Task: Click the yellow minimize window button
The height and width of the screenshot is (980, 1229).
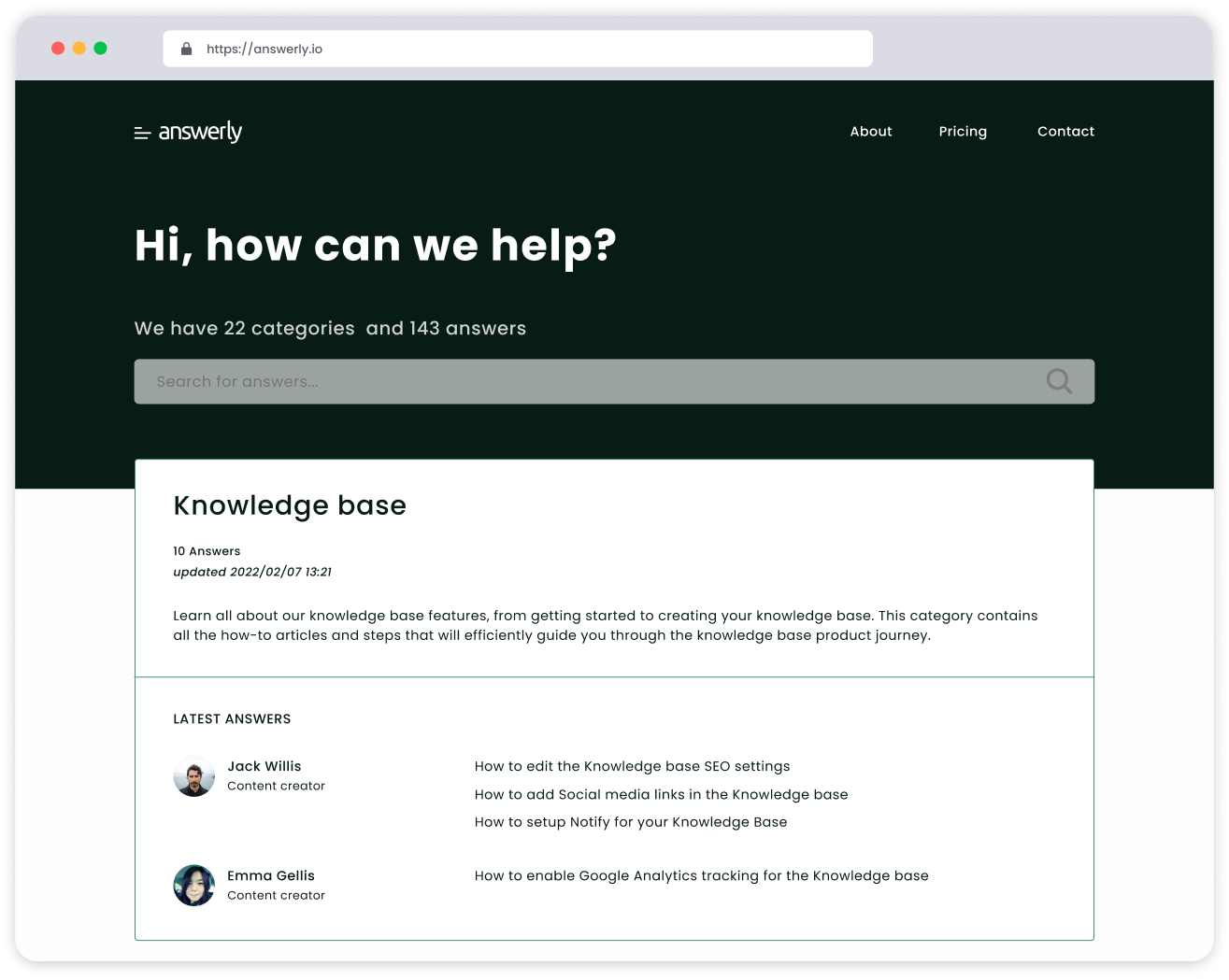Action: (x=79, y=49)
